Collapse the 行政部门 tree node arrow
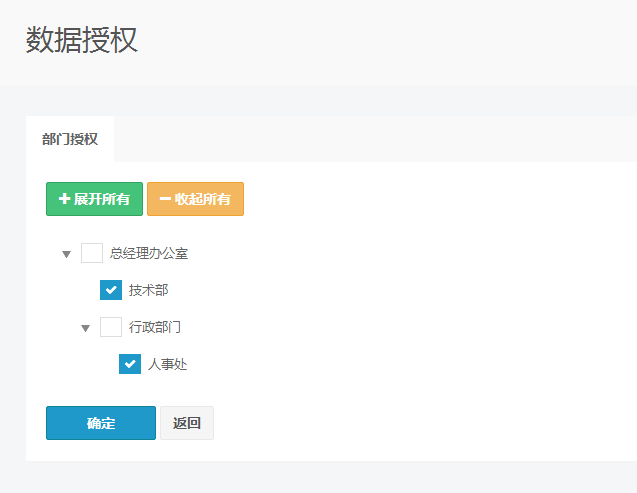Screen dimensions: 637x493 click(x=85, y=328)
